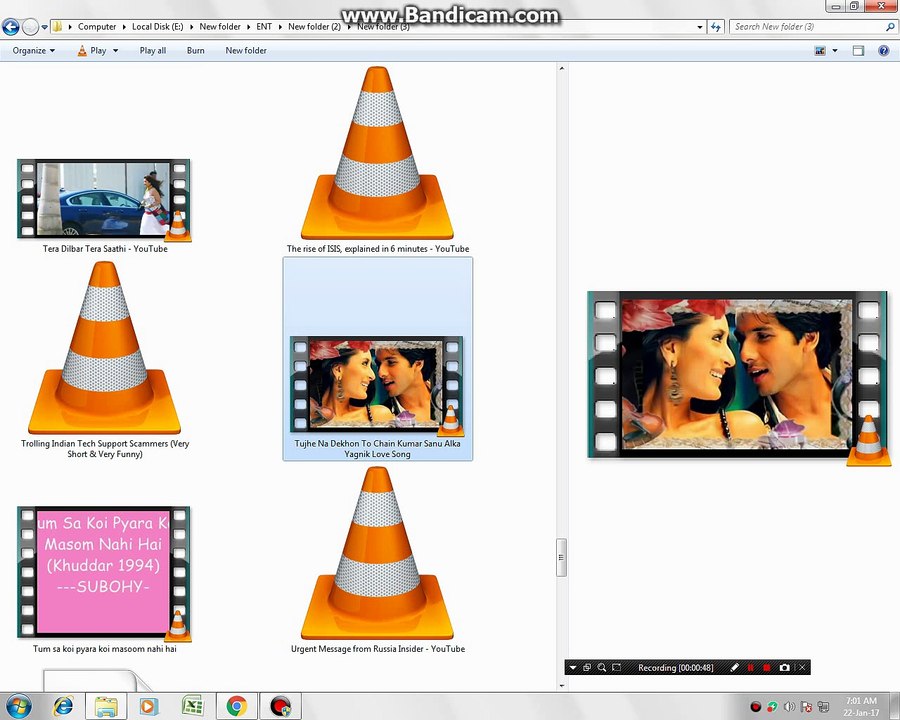Click New folder toolbar button
900x720 pixels.
246,51
